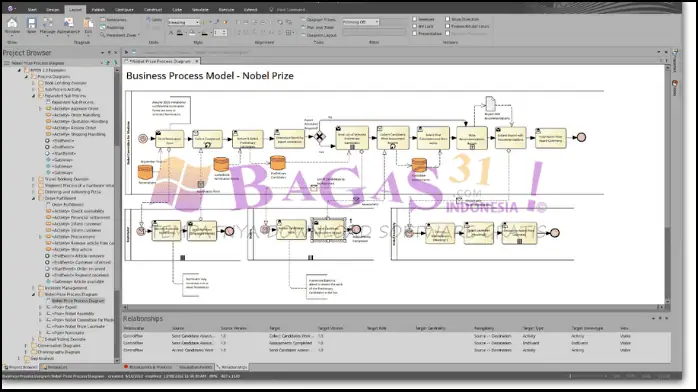Click the pink start event in the top lane
Image resolution: width=698 pixels, height=392 pixels.
143,139
